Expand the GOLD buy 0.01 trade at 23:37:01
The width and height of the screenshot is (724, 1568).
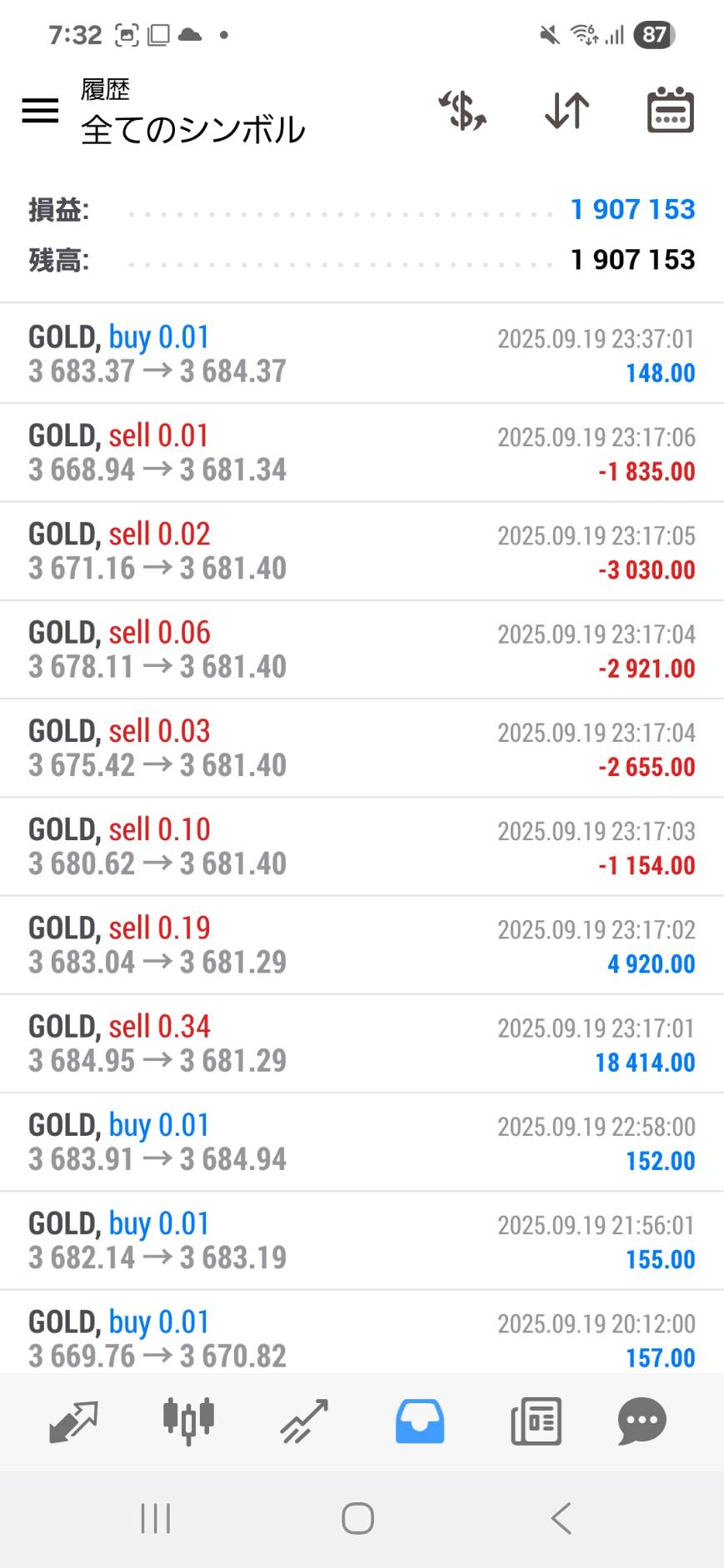click(x=362, y=354)
